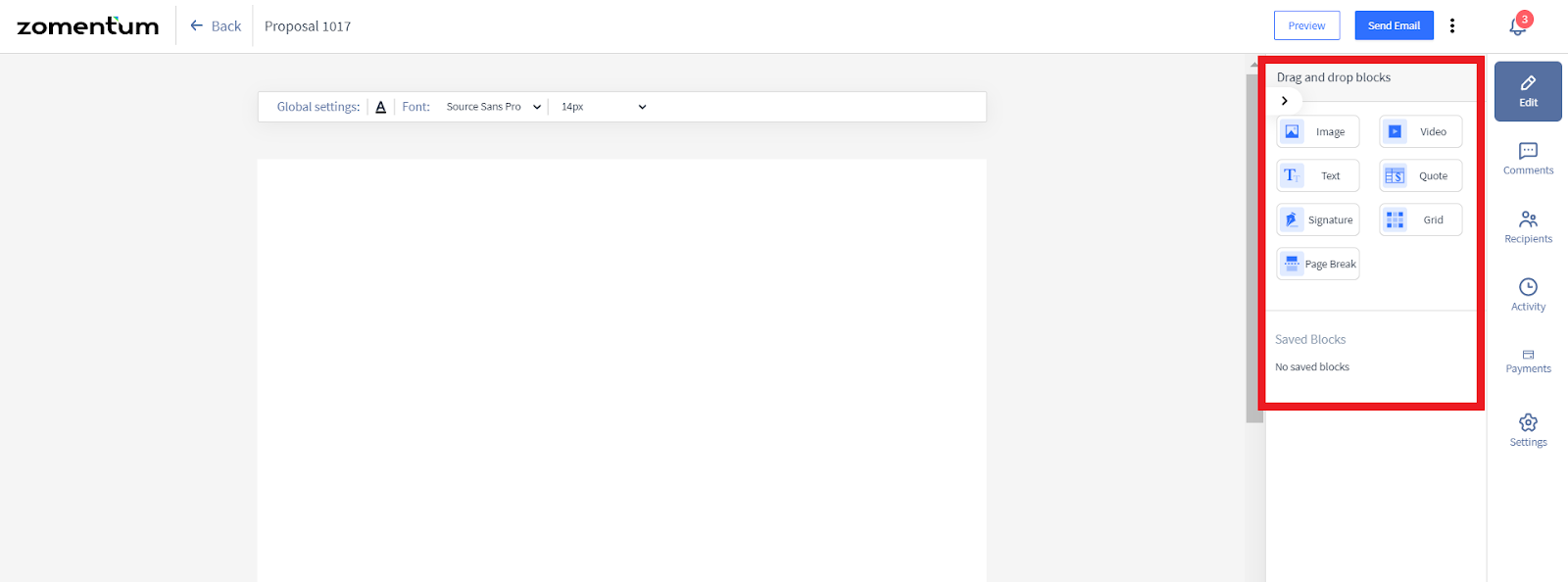
Task: Click the Send Email button
Action: 1394,25
